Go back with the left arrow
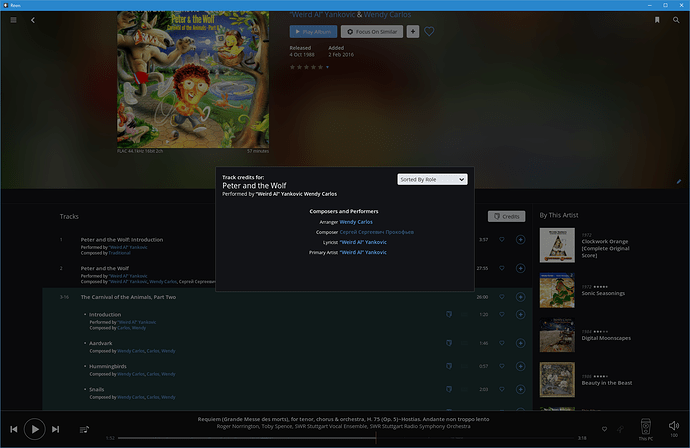This screenshot has height=448, width=690. coord(33,20)
